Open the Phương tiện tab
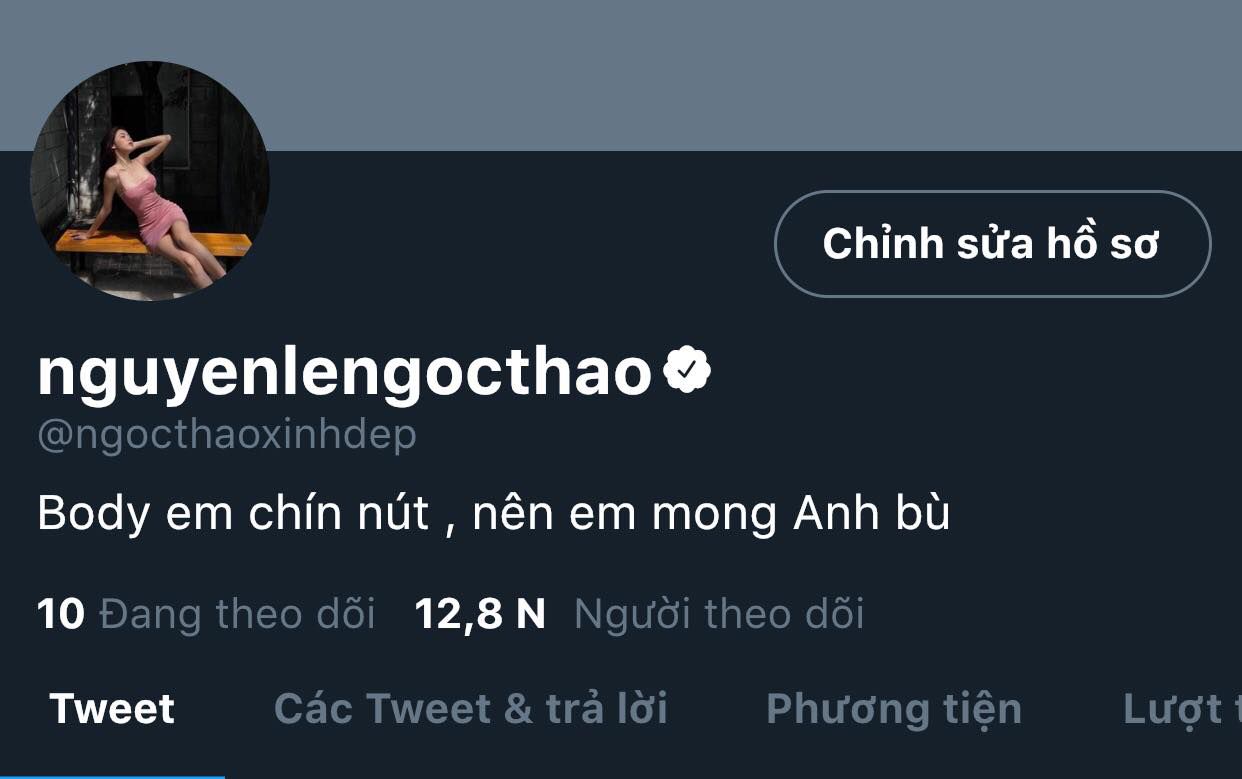 [894, 710]
